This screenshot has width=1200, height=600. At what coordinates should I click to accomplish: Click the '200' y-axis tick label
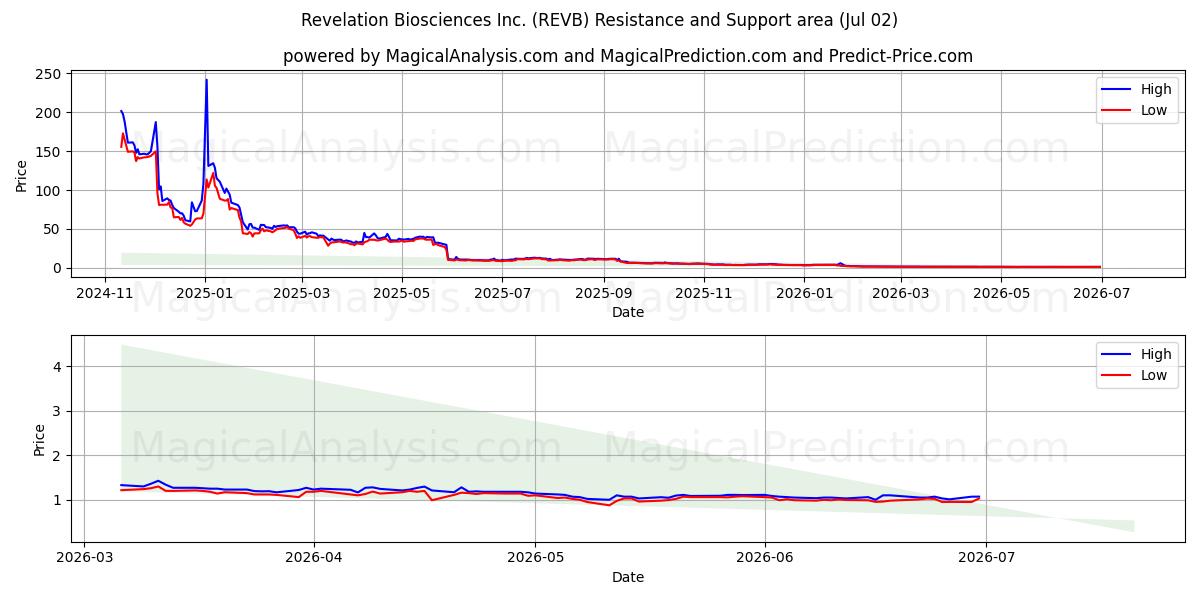pyautogui.click(x=50, y=113)
